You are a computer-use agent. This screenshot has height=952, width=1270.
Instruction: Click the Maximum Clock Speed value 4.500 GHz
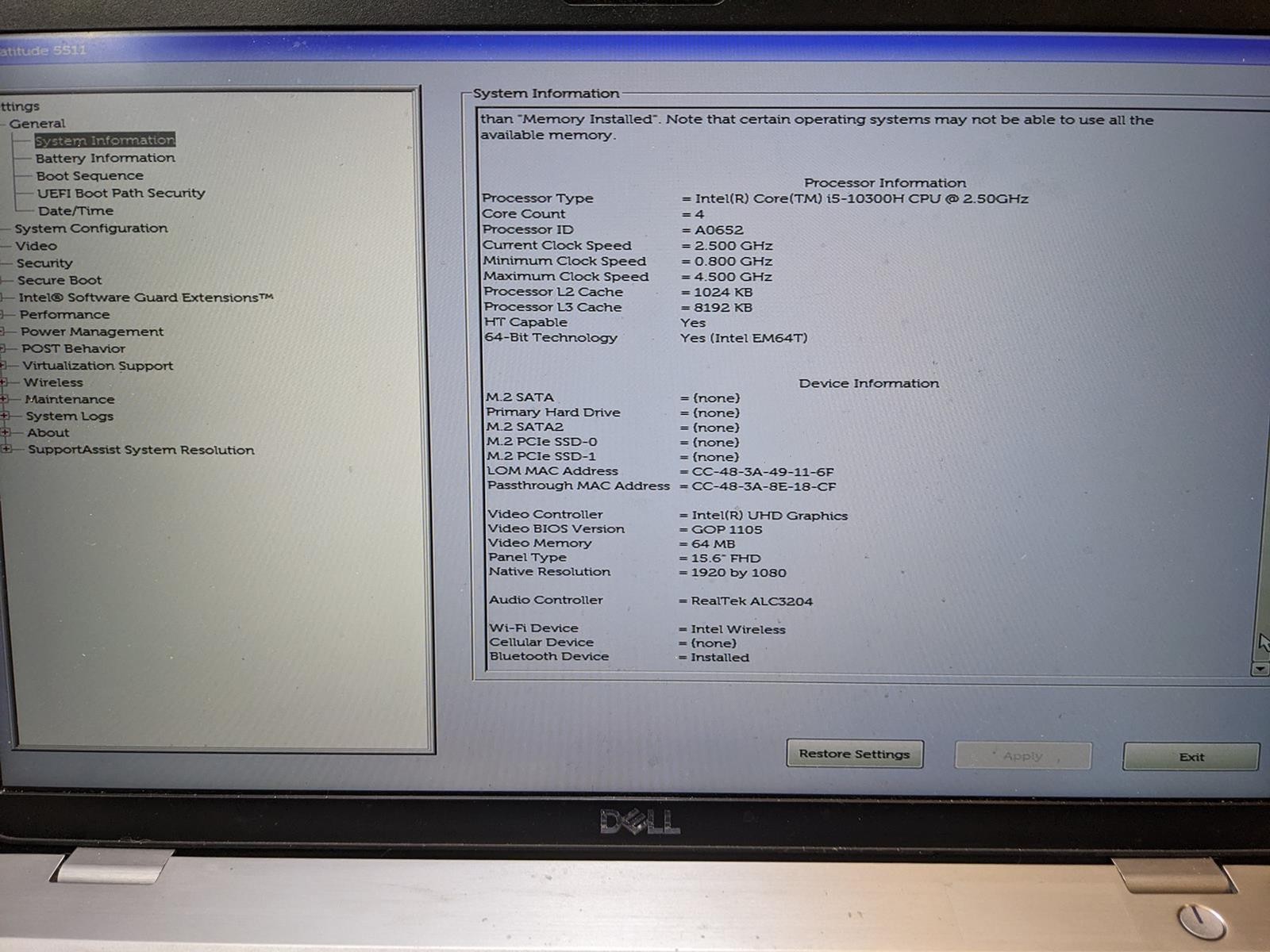click(733, 277)
